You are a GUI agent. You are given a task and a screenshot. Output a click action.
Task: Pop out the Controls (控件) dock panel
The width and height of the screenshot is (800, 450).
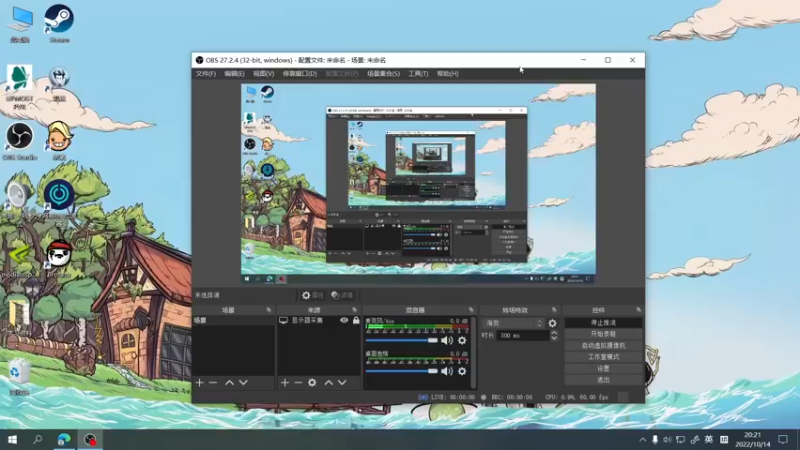638,310
